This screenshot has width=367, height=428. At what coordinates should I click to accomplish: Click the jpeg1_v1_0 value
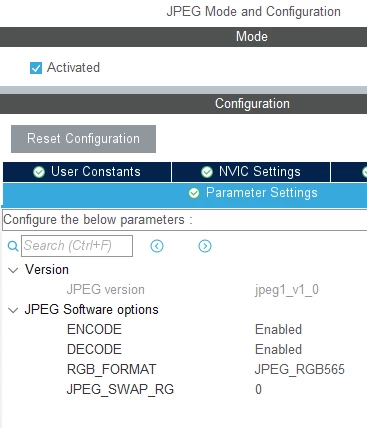287,290
